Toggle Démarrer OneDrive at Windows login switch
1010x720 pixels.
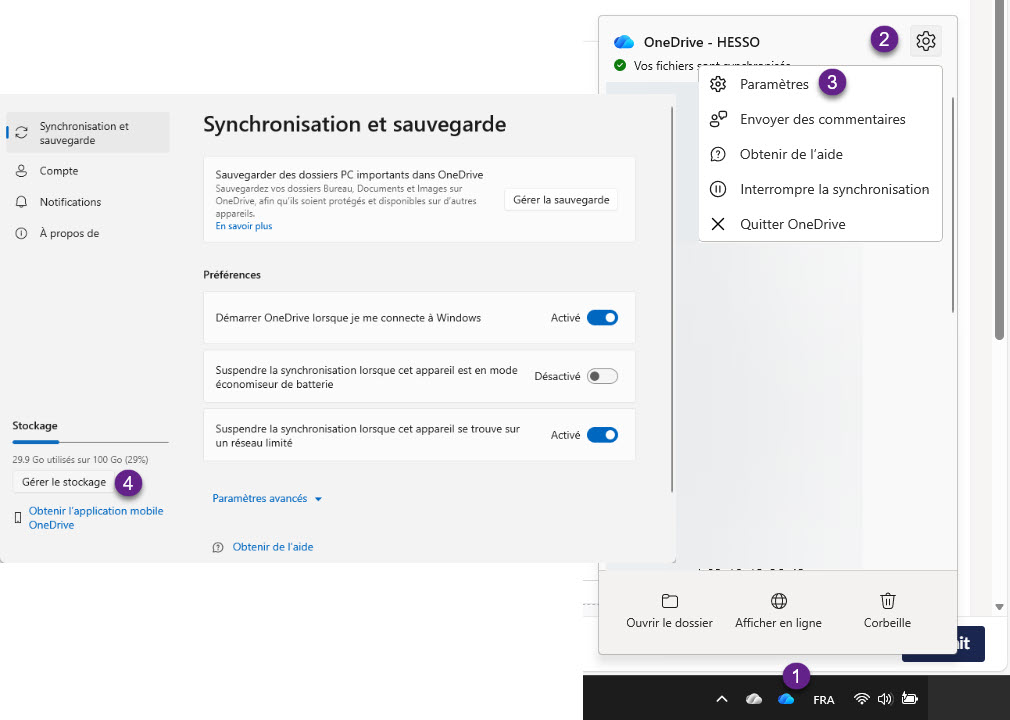pos(602,318)
